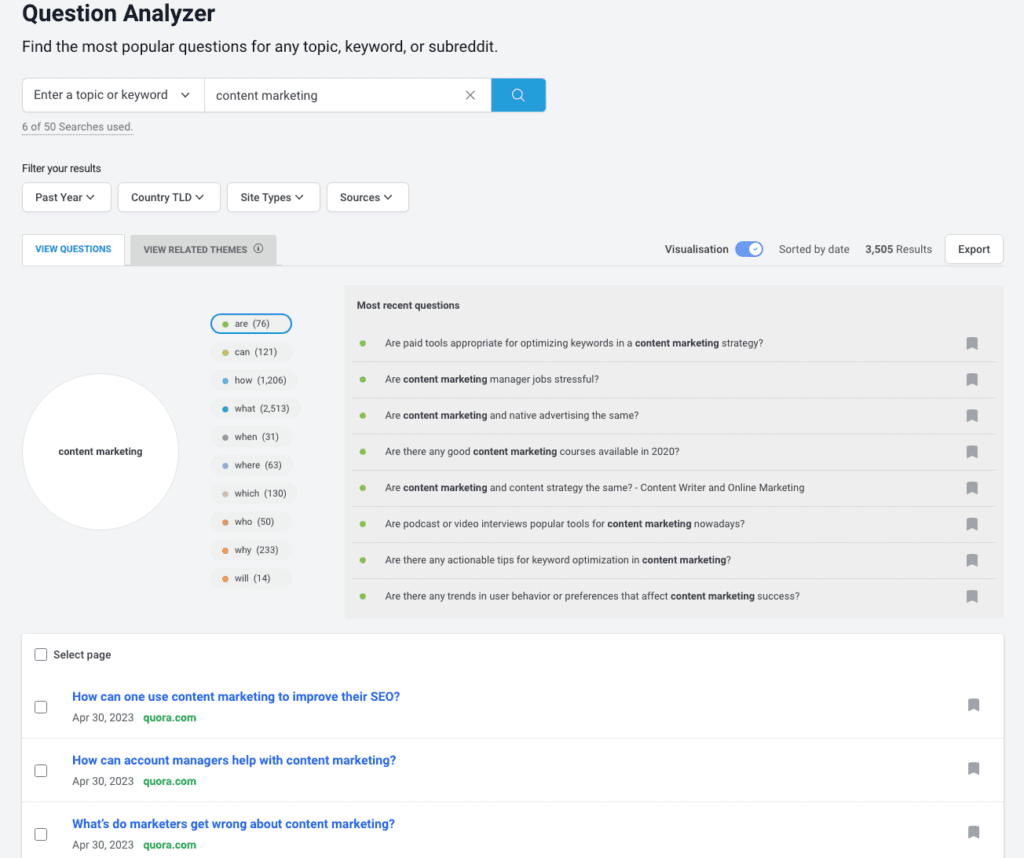This screenshot has height=858, width=1024.
Task: Select the 'will (14)' question filter
Action: pos(250,579)
